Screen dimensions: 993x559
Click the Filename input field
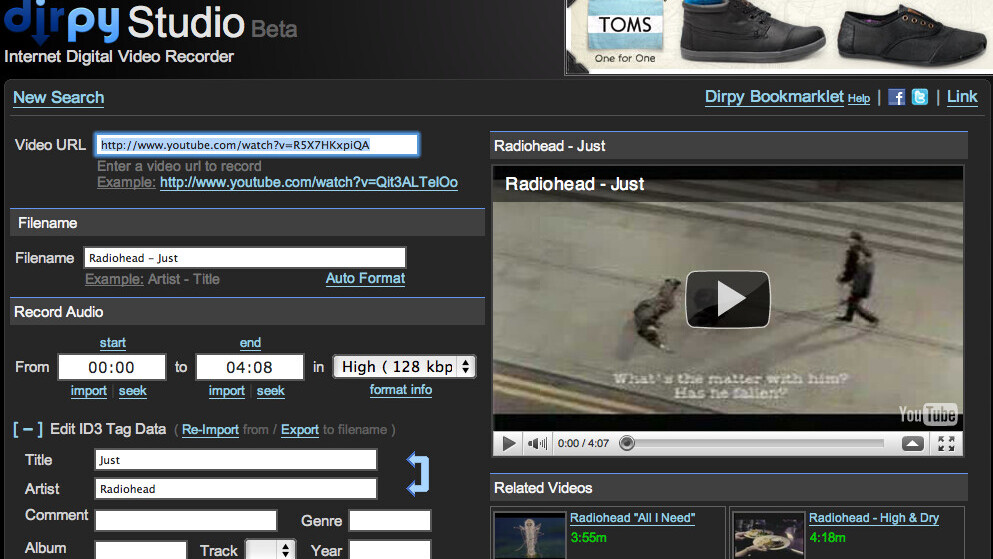(x=244, y=258)
